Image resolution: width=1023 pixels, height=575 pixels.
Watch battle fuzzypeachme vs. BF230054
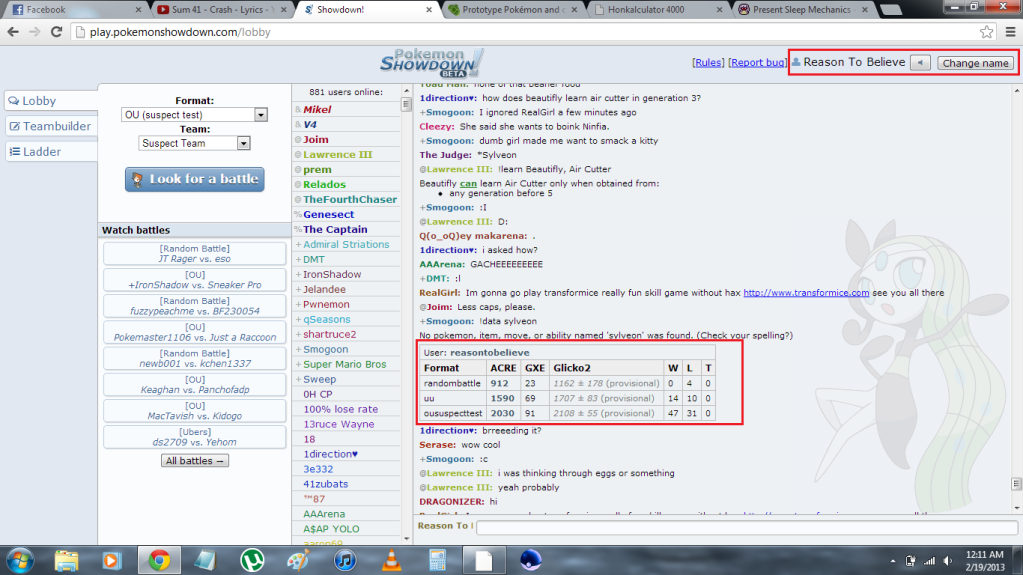pos(194,305)
